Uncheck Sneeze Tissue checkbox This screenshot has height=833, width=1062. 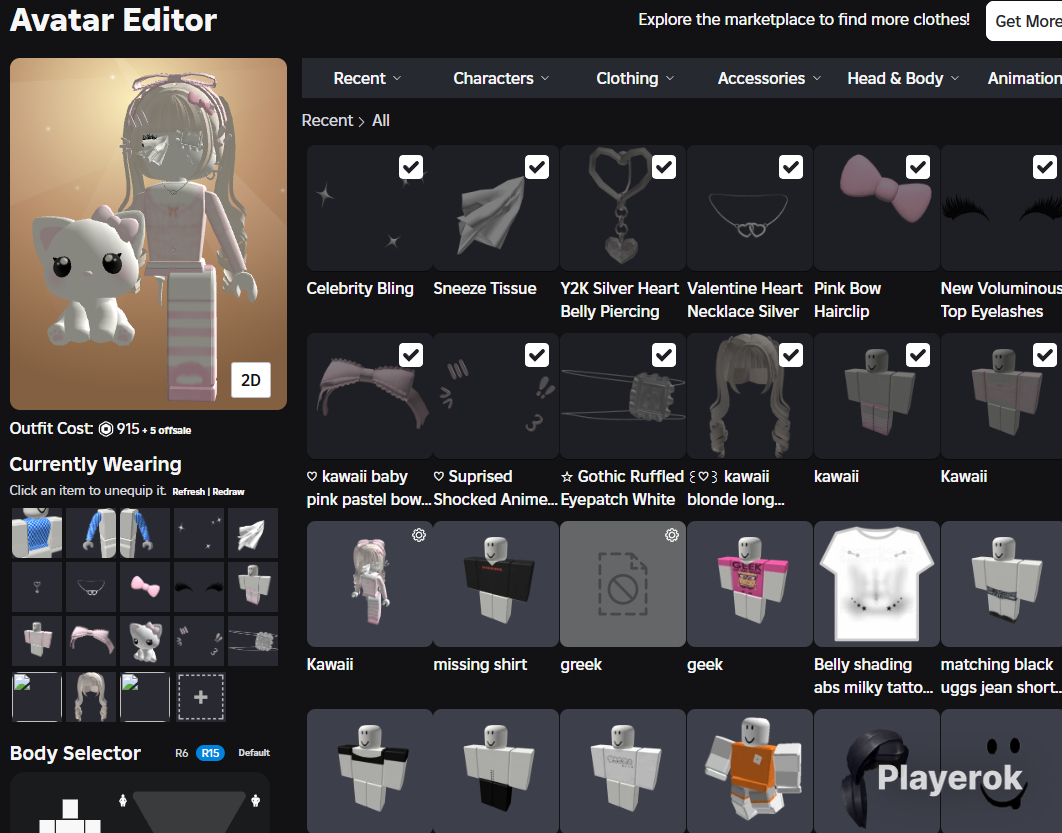click(537, 167)
